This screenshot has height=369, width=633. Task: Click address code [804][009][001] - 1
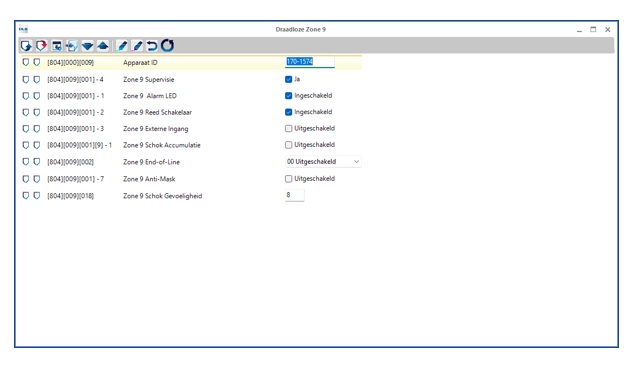click(75, 96)
